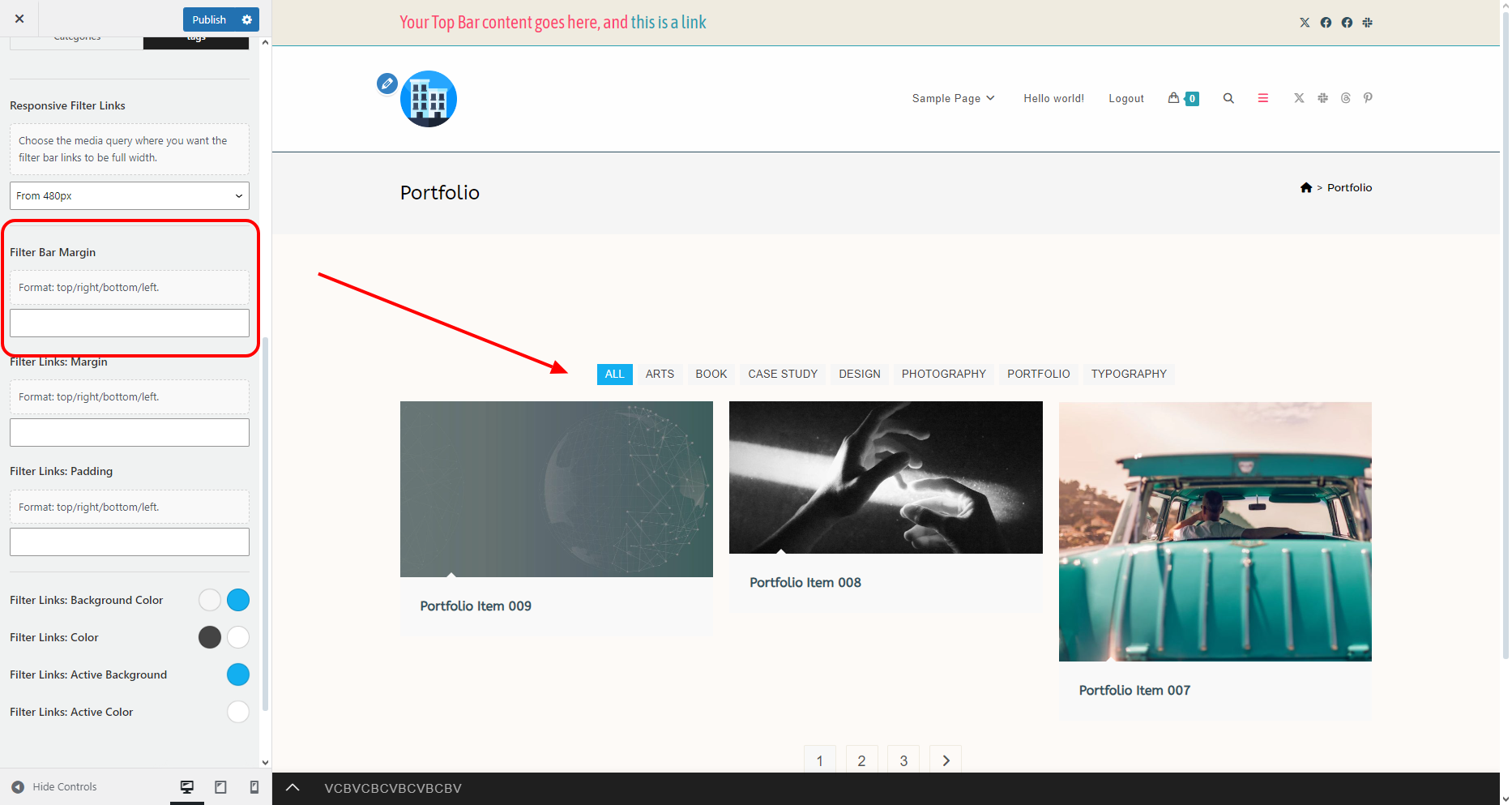Click the edit pencil shortcut near logo
The height and width of the screenshot is (805, 1512).
387,83
